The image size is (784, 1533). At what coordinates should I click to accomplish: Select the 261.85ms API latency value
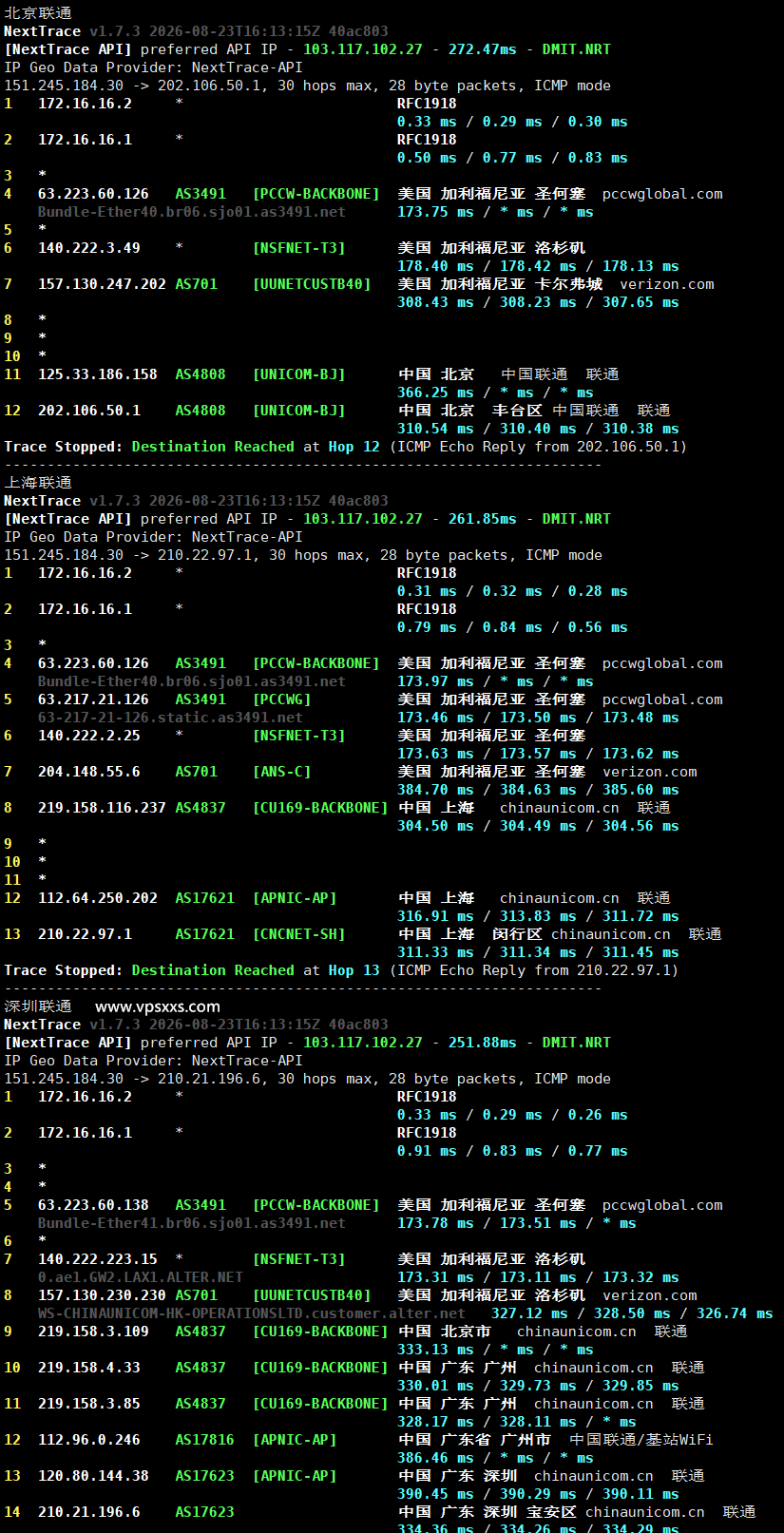[x=482, y=519]
